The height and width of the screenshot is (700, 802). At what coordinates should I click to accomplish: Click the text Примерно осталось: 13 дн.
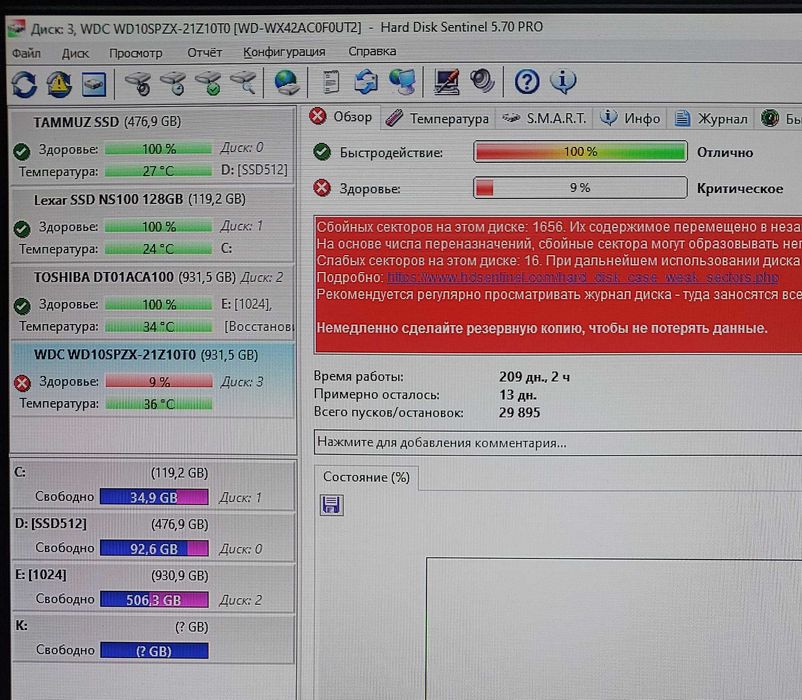click(x=425, y=395)
